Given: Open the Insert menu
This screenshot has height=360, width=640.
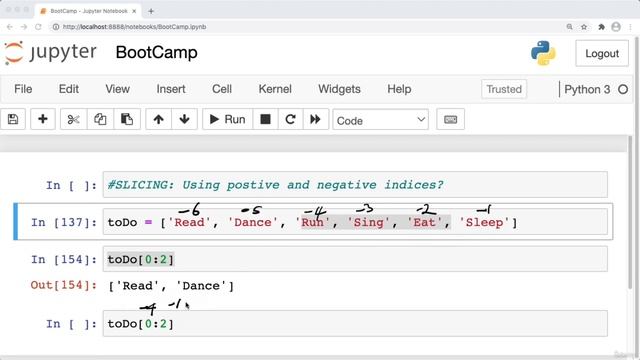Looking at the screenshot, I should coord(171,89).
